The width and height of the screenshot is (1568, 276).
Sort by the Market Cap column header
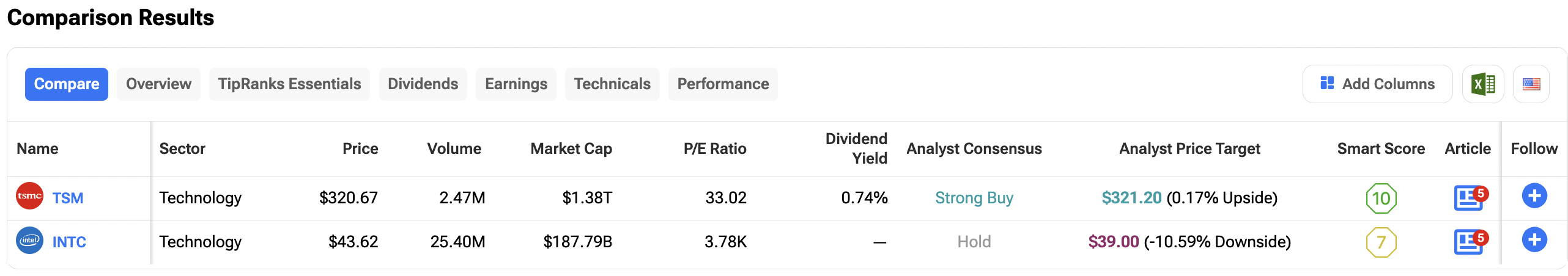[571, 149]
